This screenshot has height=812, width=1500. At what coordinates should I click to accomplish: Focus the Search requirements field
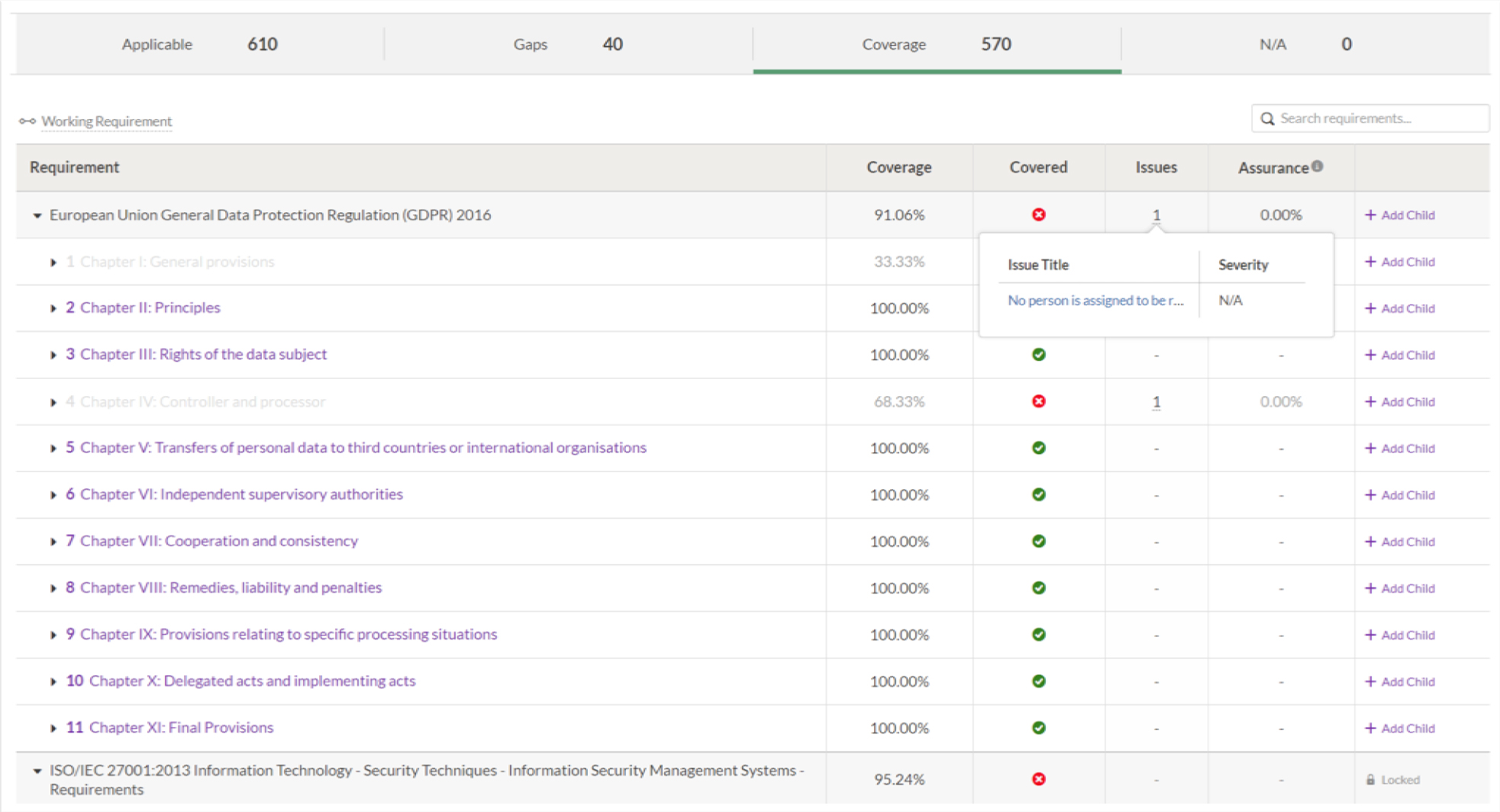1370,118
